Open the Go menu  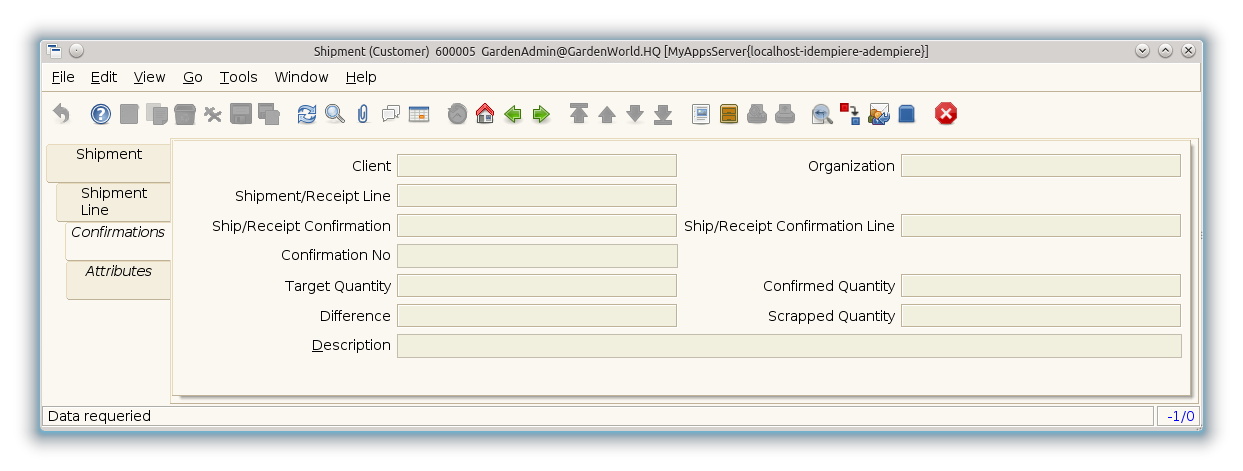192,77
